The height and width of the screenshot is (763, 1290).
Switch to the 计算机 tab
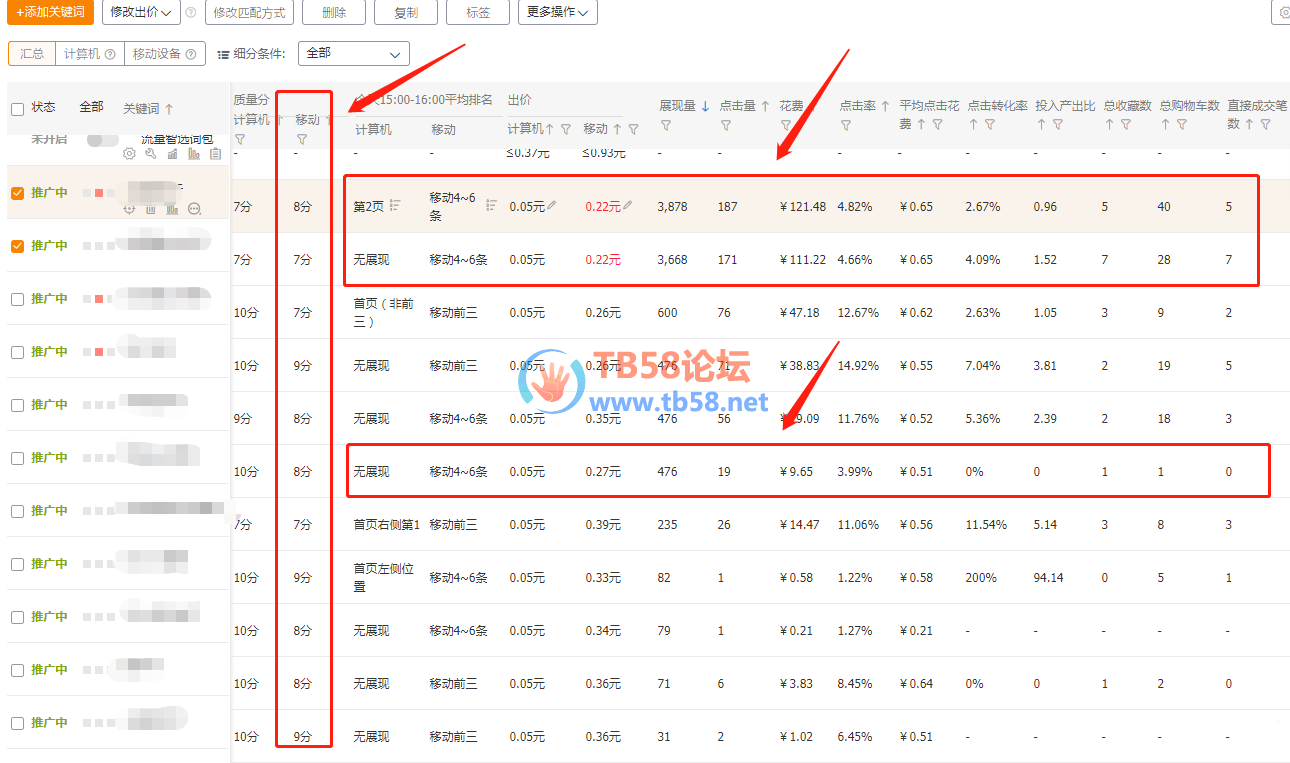click(88, 54)
